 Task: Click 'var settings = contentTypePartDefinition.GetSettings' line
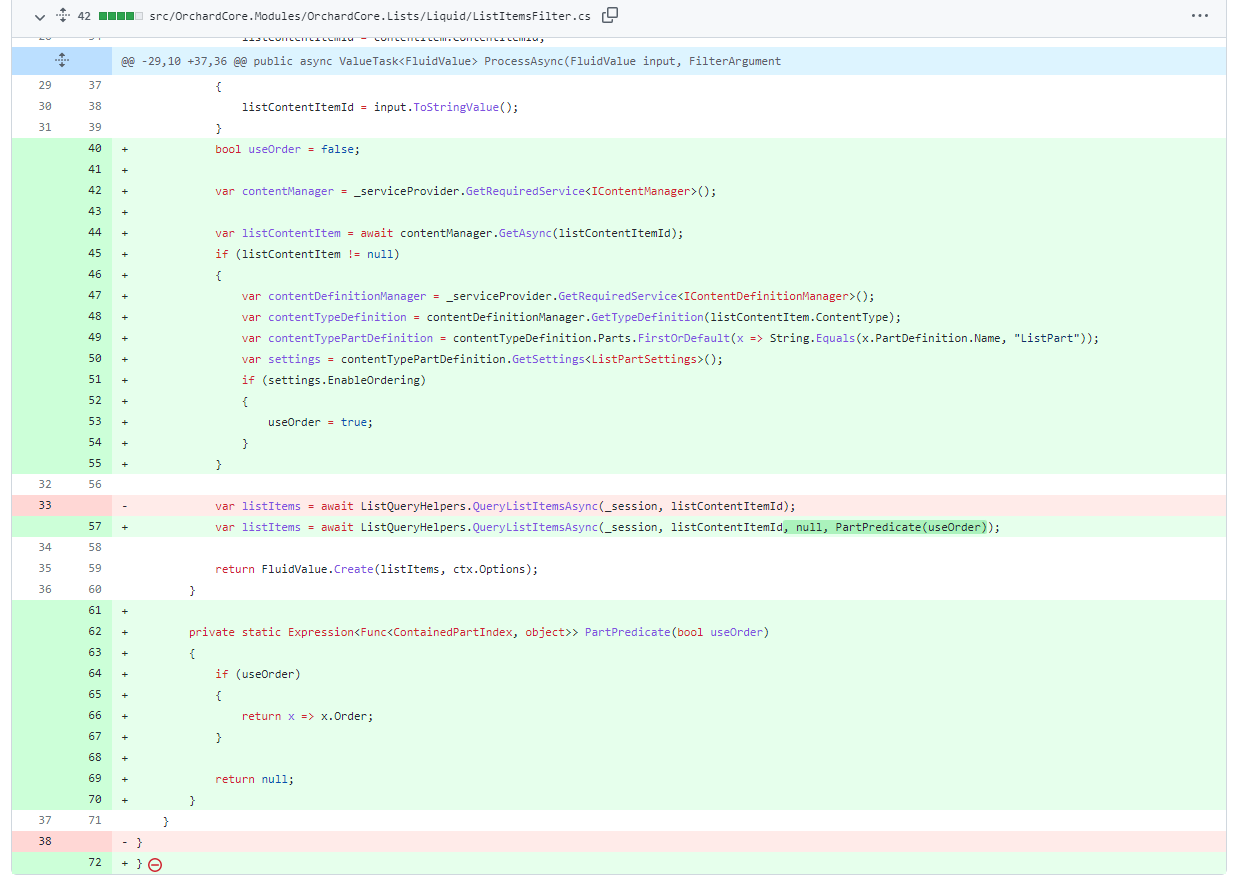point(482,359)
